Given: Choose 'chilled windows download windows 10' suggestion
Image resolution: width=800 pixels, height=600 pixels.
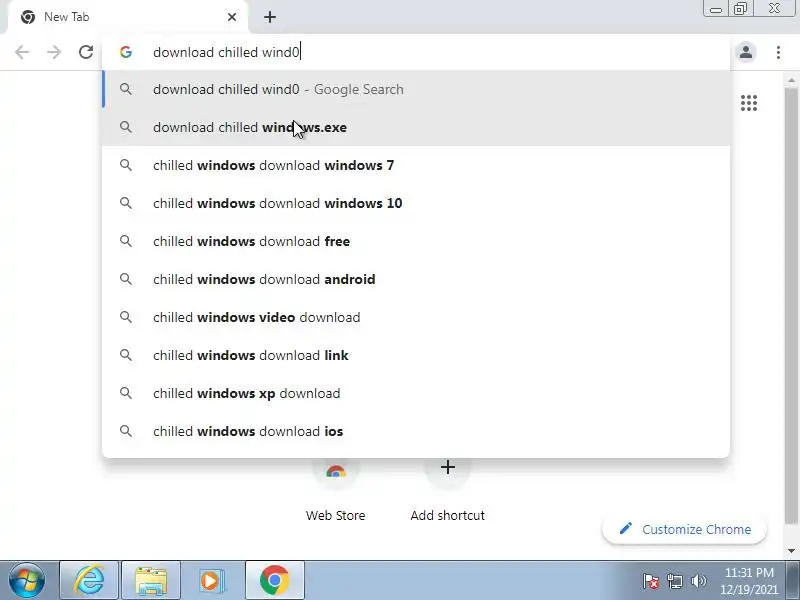Looking at the screenshot, I should pos(416,203).
